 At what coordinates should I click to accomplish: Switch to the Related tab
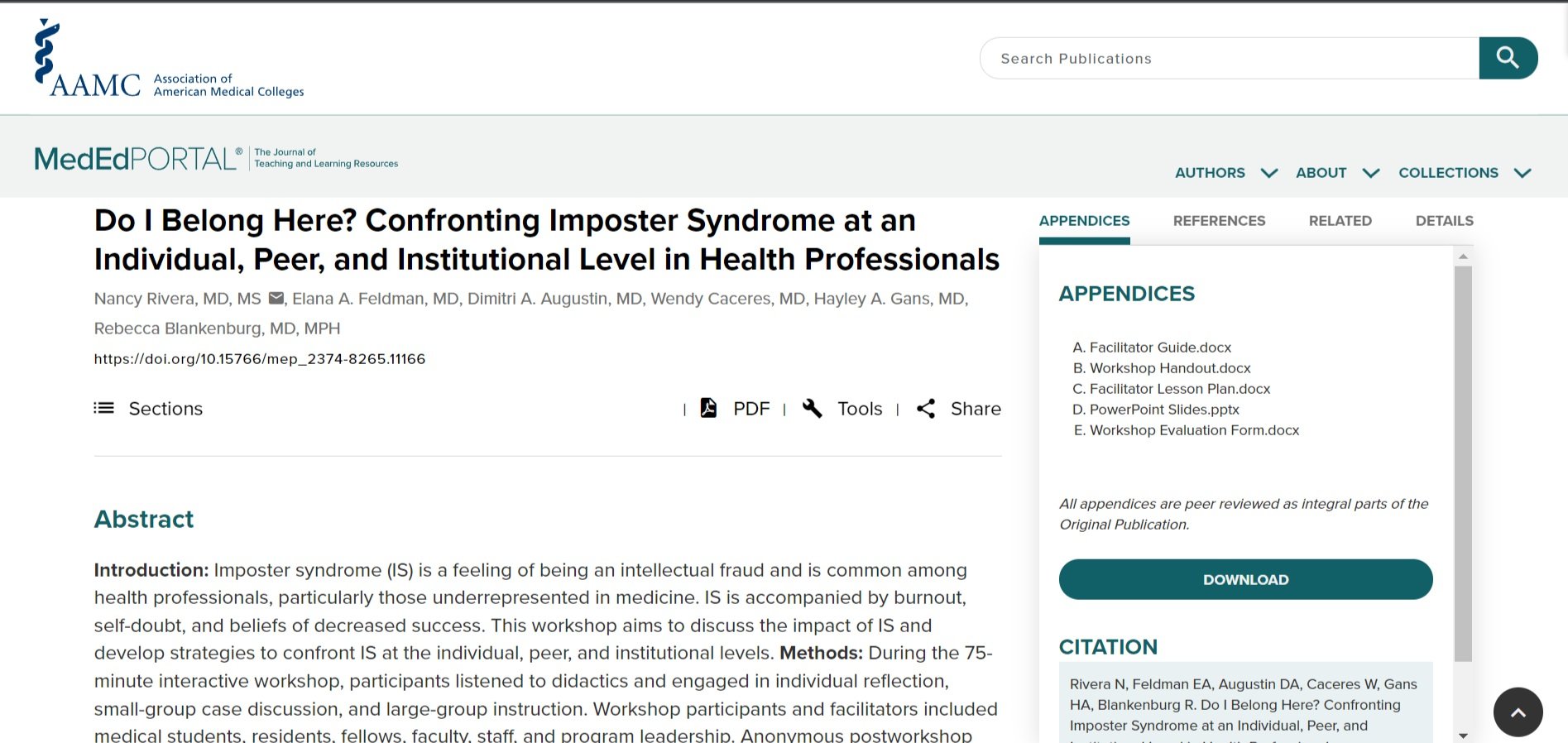pyautogui.click(x=1340, y=221)
